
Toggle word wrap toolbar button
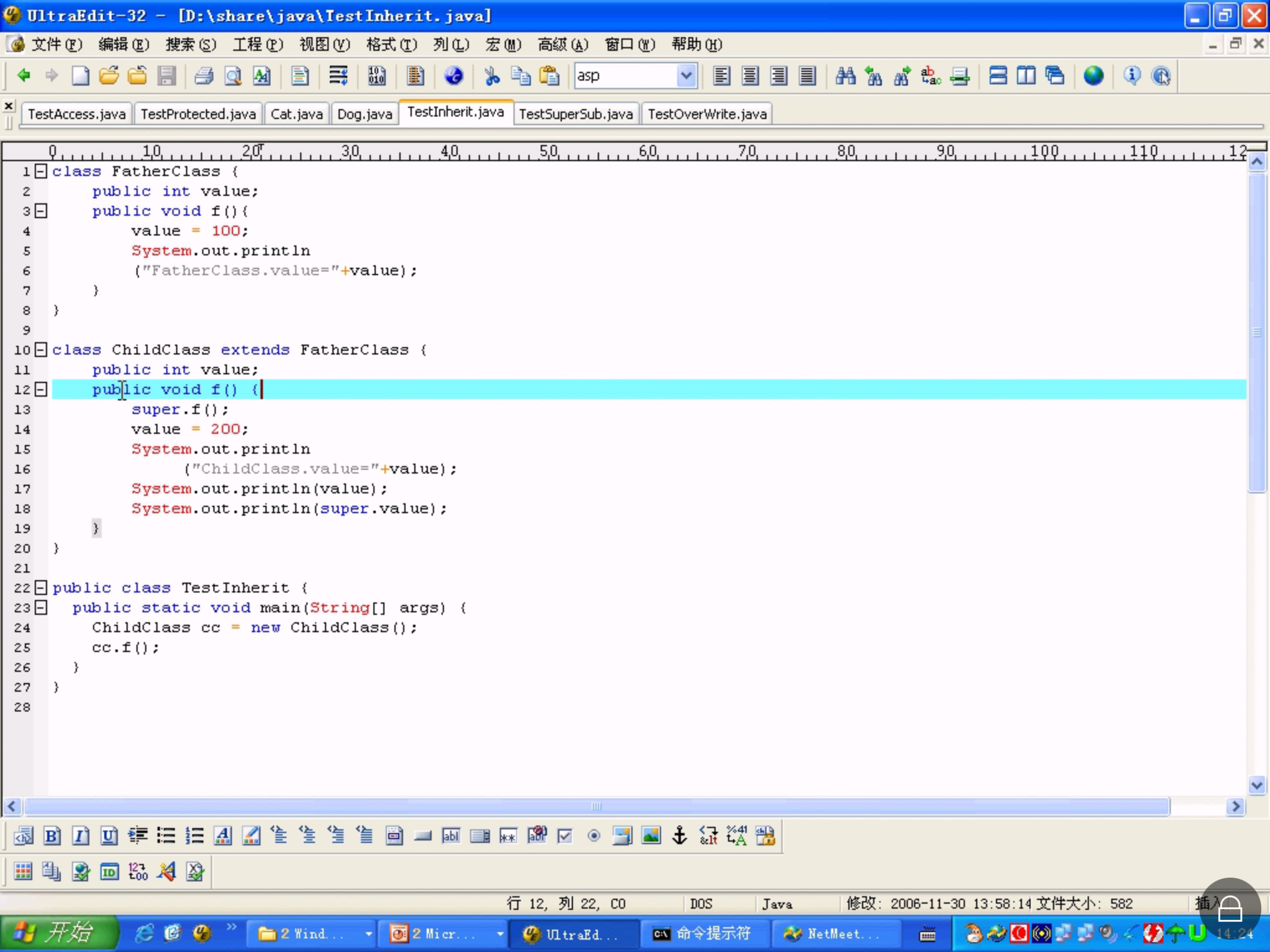tap(338, 76)
